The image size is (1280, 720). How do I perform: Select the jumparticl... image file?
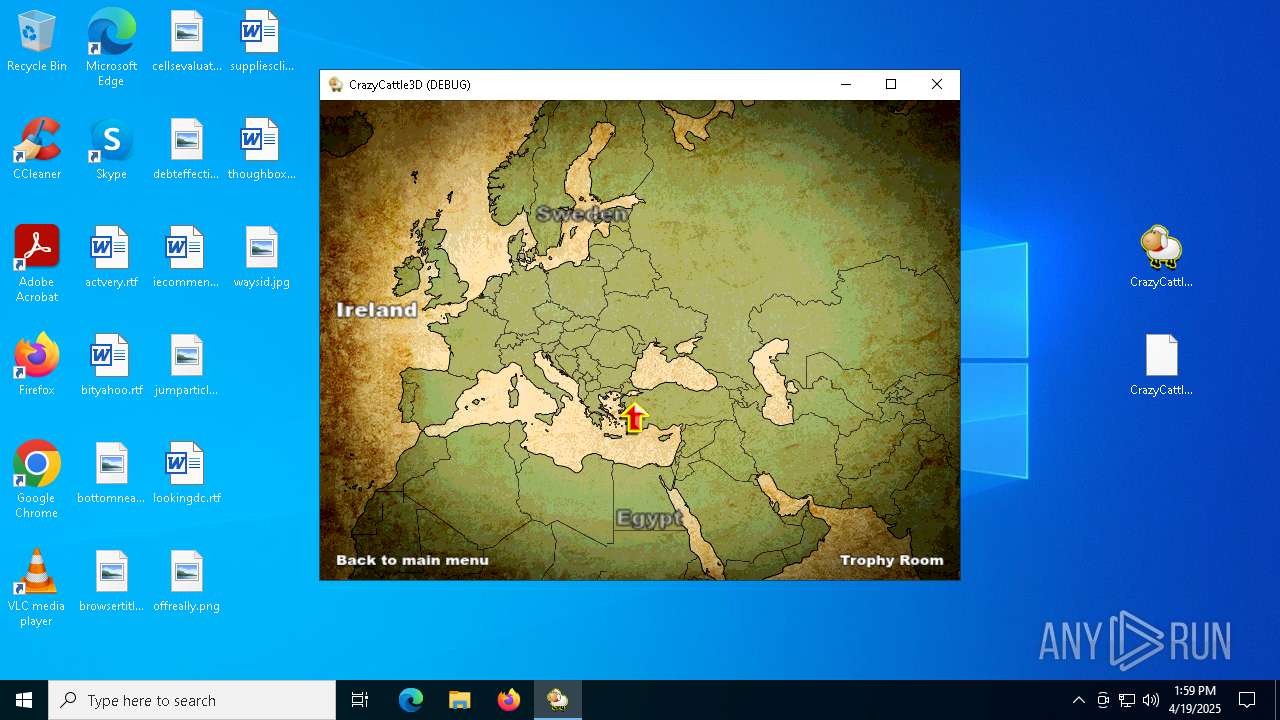(187, 365)
